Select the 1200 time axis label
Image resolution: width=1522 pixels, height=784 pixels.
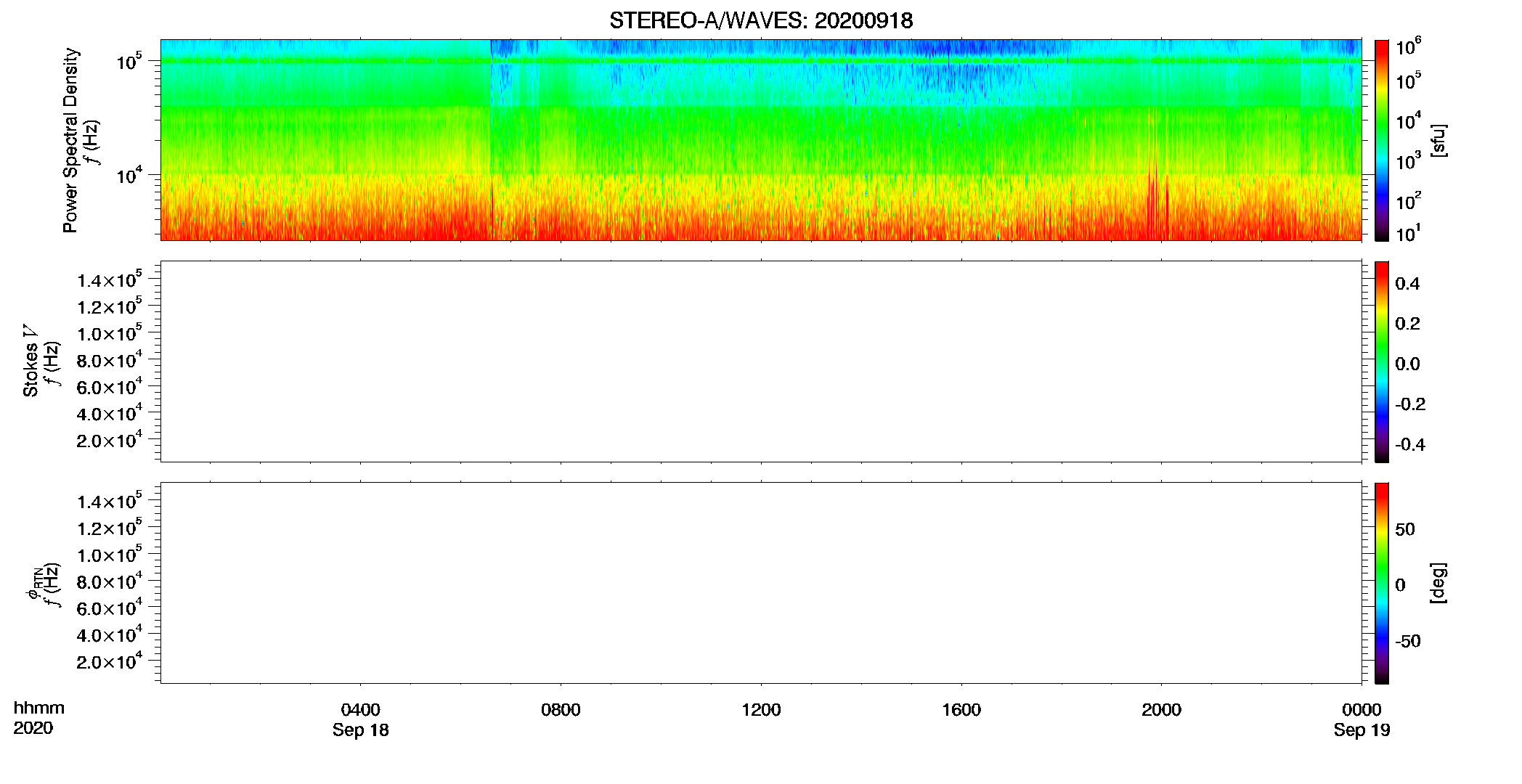coord(761,710)
